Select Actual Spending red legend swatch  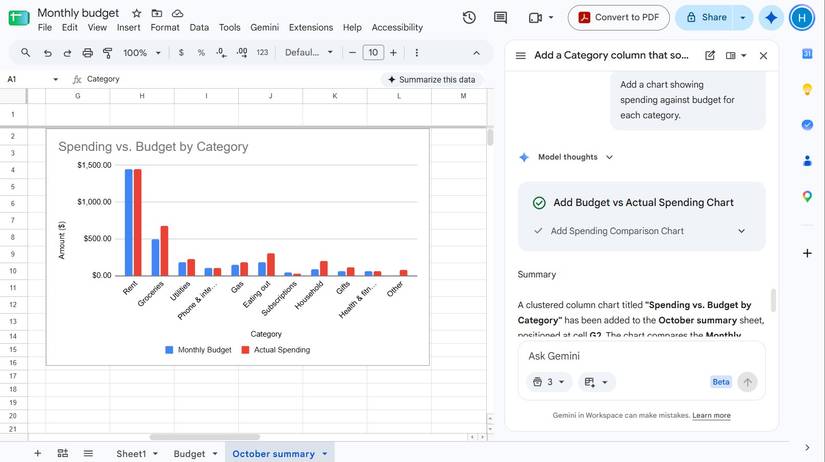[x=245, y=350]
